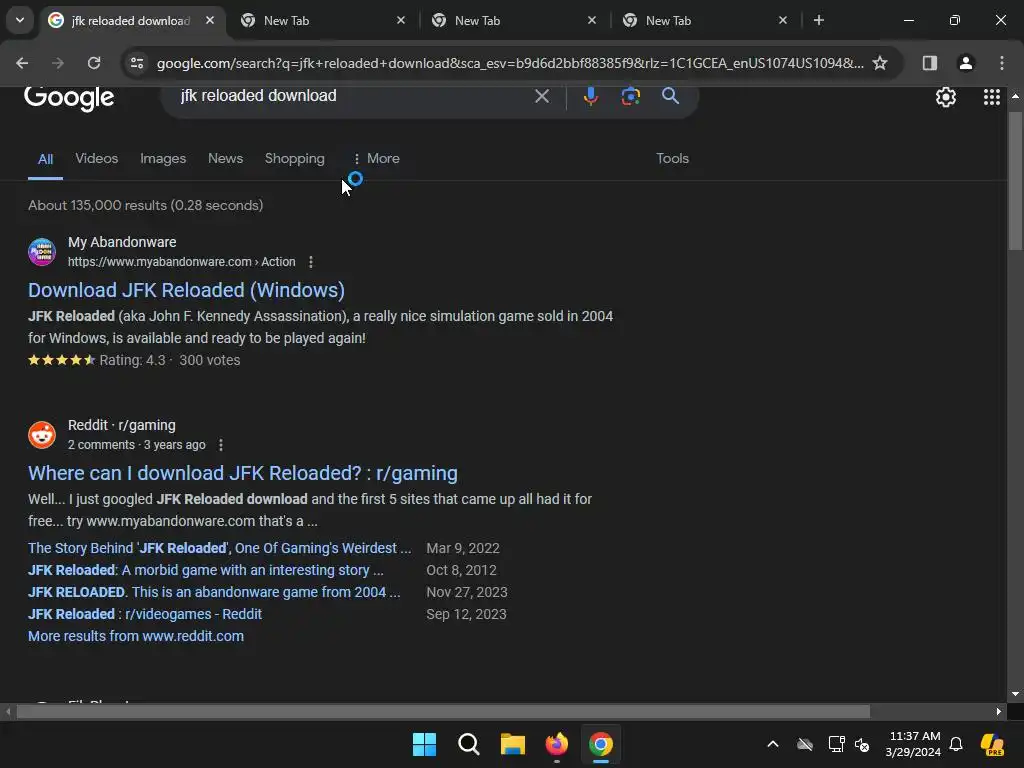Close the last New Tab
The width and height of the screenshot is (1024, 768).
pyautogui.click(x=782, y=20)
